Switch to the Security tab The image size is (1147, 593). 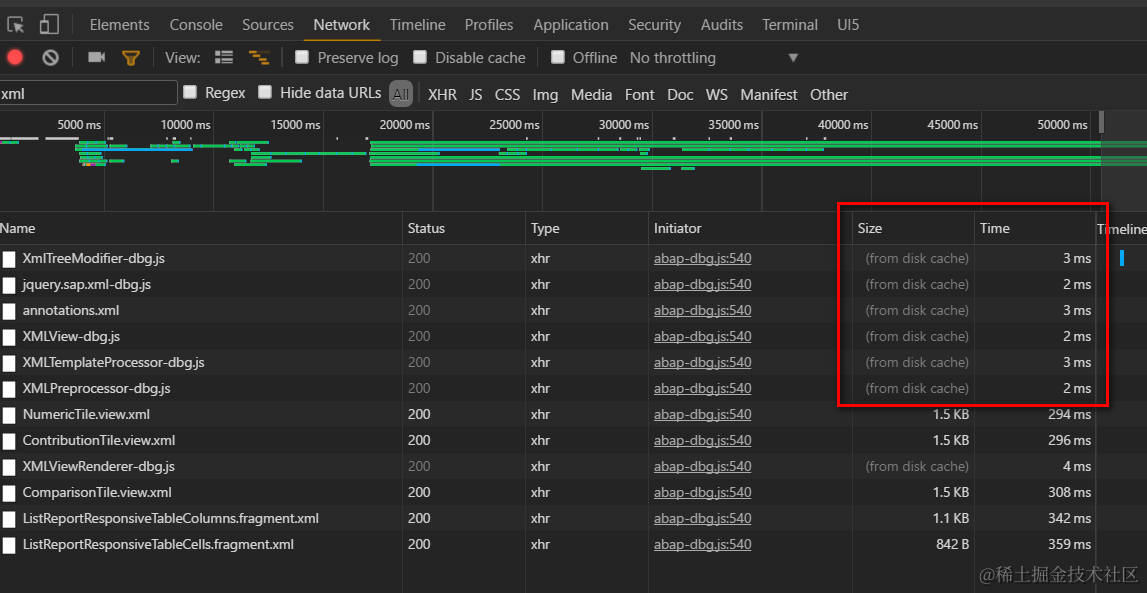pyautogui.click(x=655, y=25)
